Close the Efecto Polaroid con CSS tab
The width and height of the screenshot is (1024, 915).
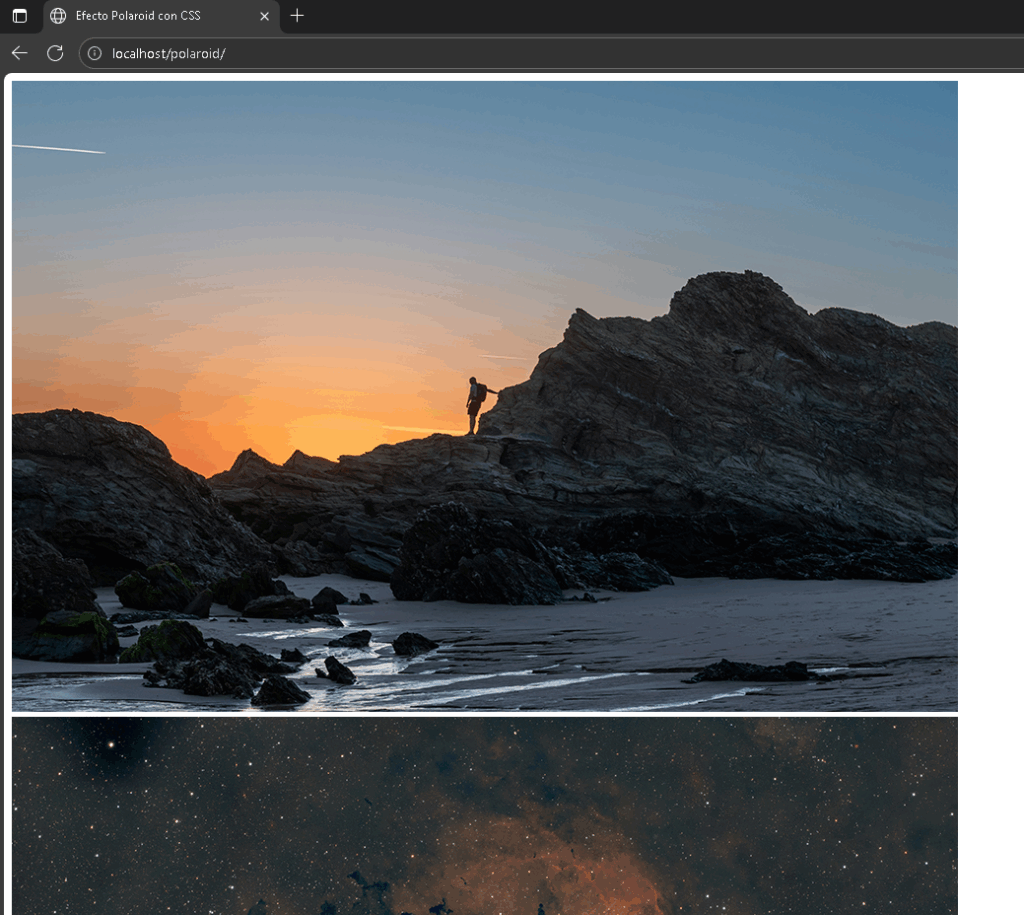click(264, 16)
